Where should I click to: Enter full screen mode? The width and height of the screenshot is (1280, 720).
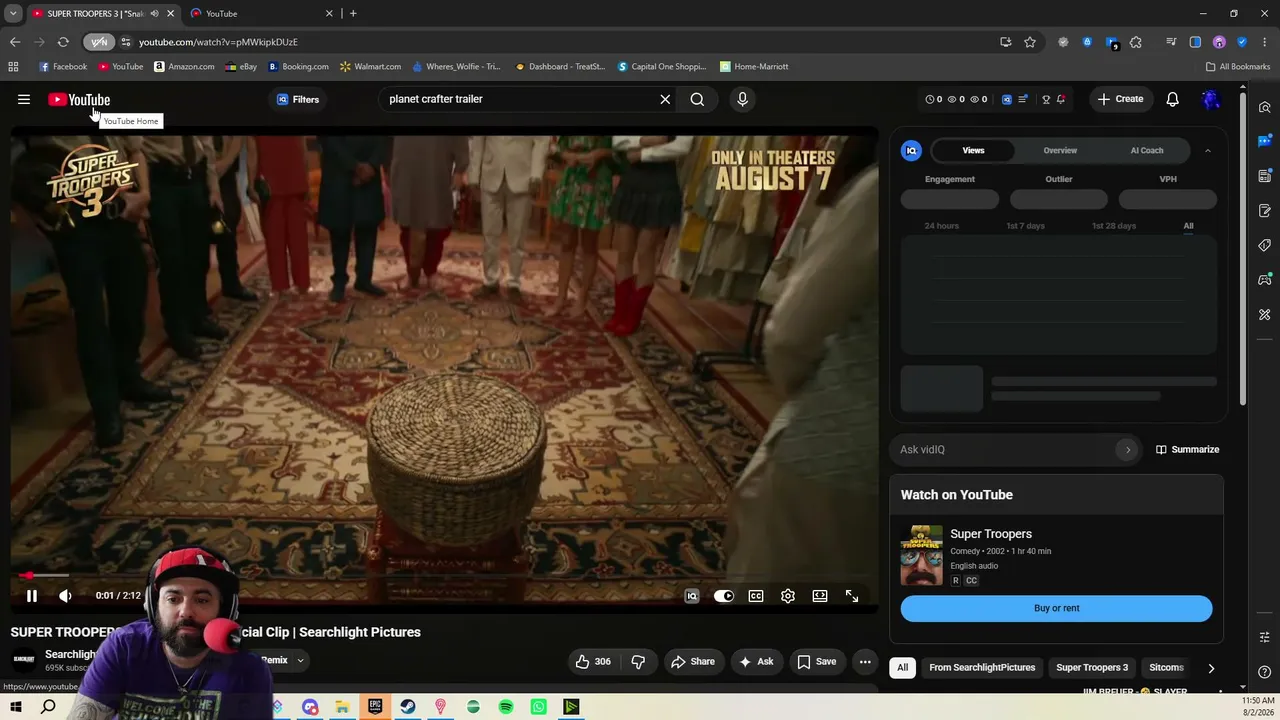(852, 596)
